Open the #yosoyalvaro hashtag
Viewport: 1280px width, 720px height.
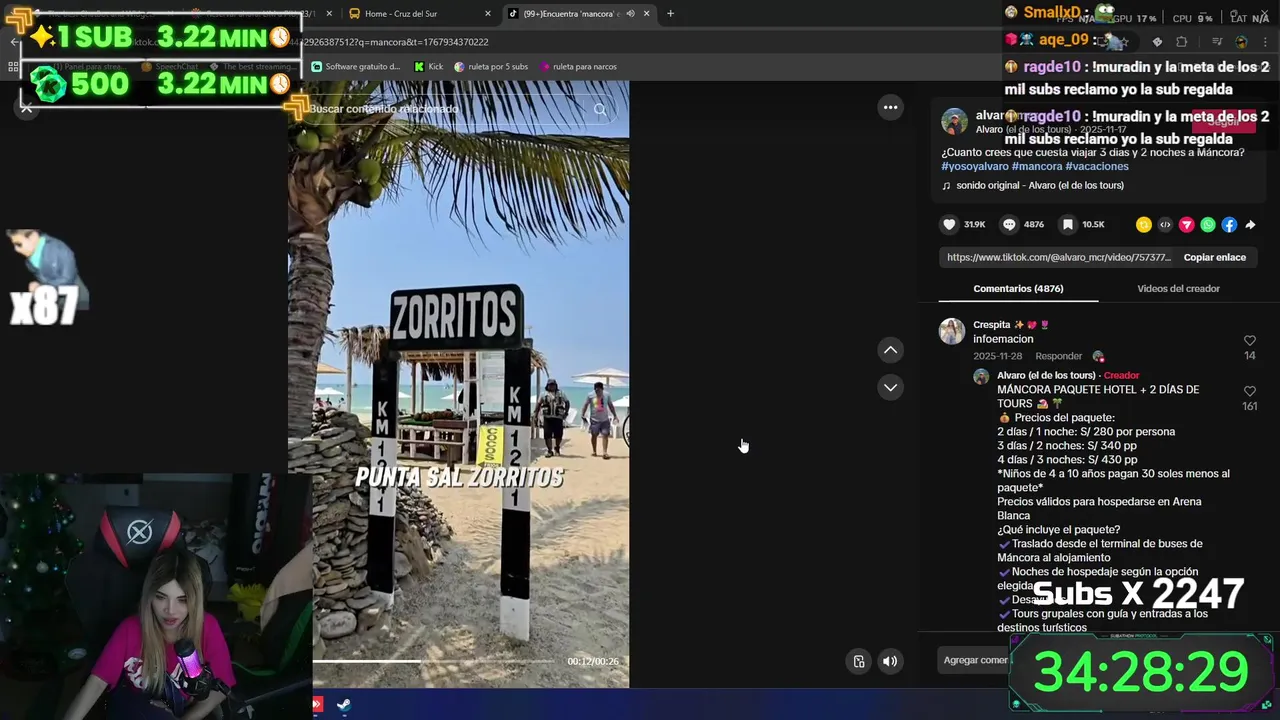(974, 166)
